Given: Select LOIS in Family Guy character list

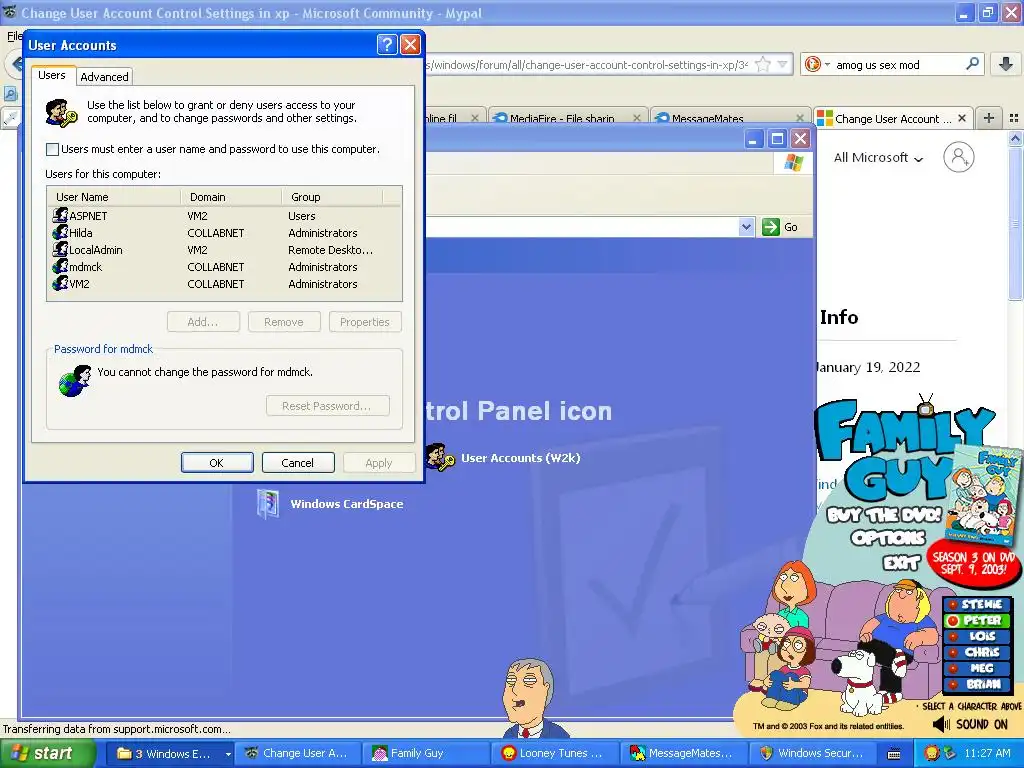Looking at the screenshot, I should click(x=976, y=636).
